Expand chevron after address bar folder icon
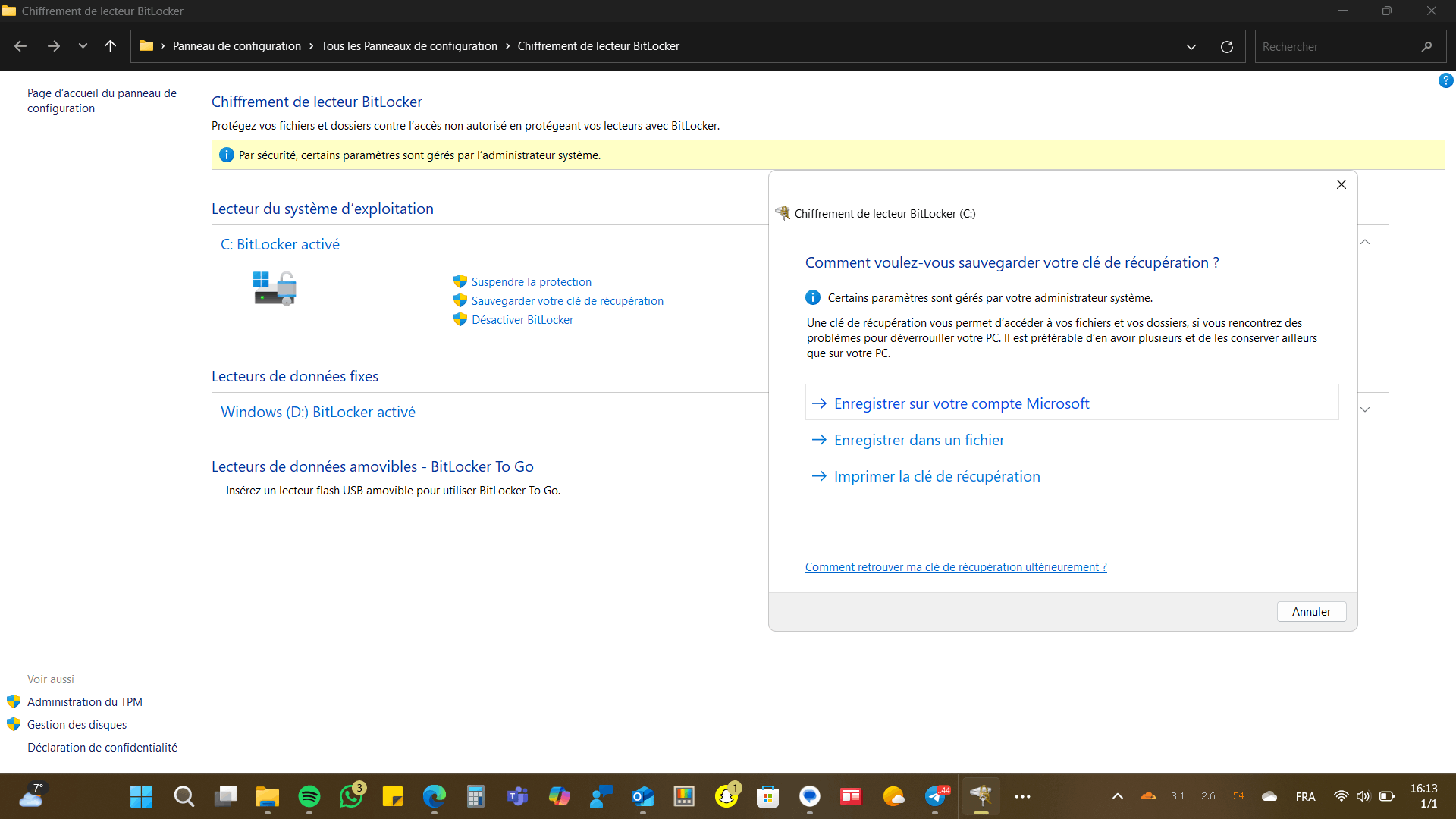The width and height of the screenshot is (1456, 819). click(163, 46)
